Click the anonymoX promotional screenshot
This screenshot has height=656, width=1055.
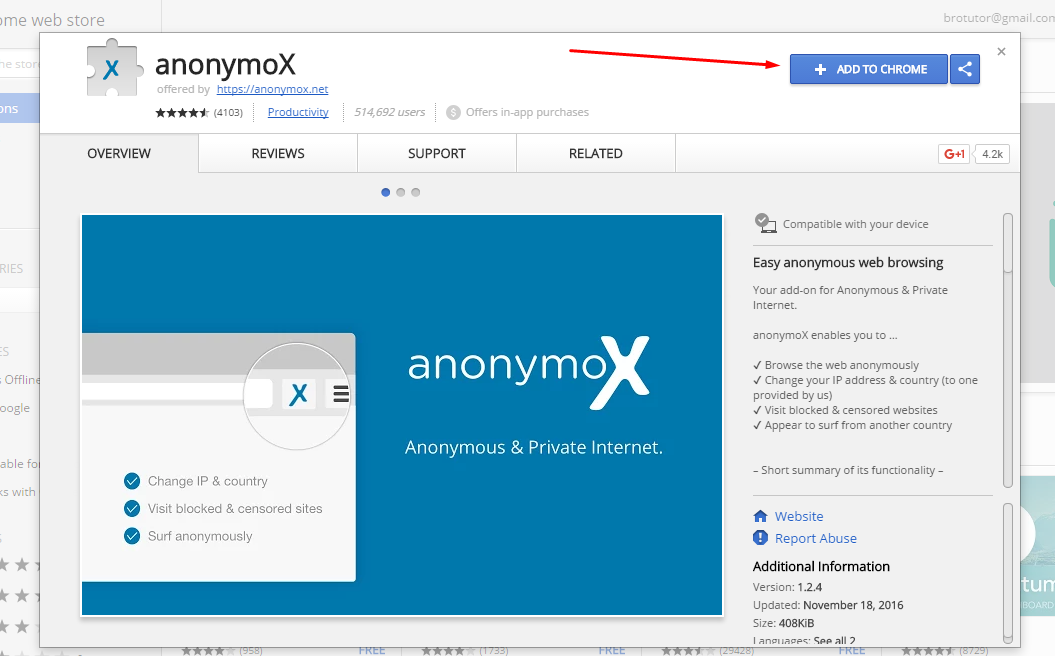point(402,415)
